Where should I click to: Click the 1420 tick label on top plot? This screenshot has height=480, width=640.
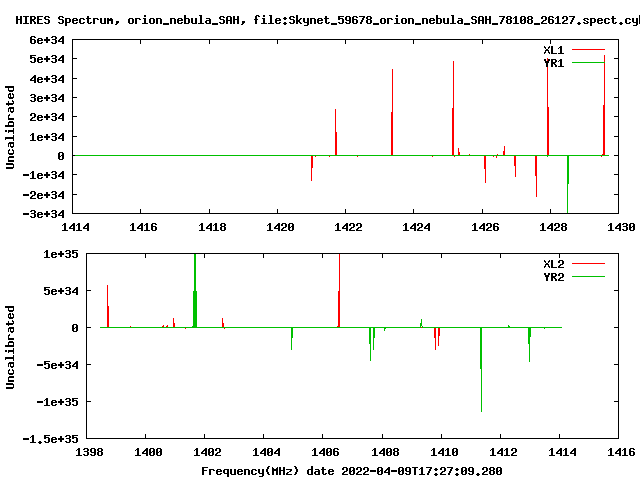click(x=280, y=227)
